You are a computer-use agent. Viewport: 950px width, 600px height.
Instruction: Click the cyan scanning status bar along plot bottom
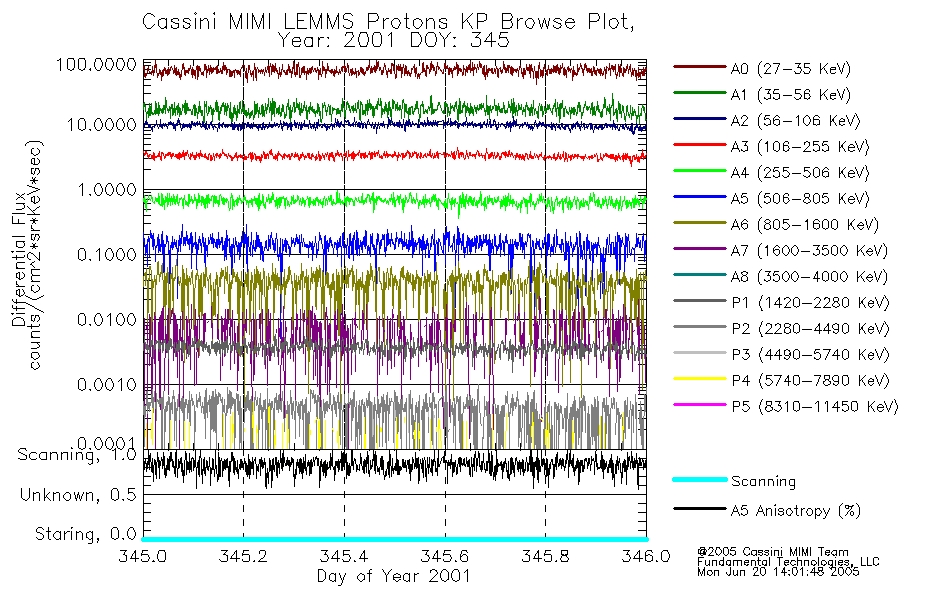(394, 539)
